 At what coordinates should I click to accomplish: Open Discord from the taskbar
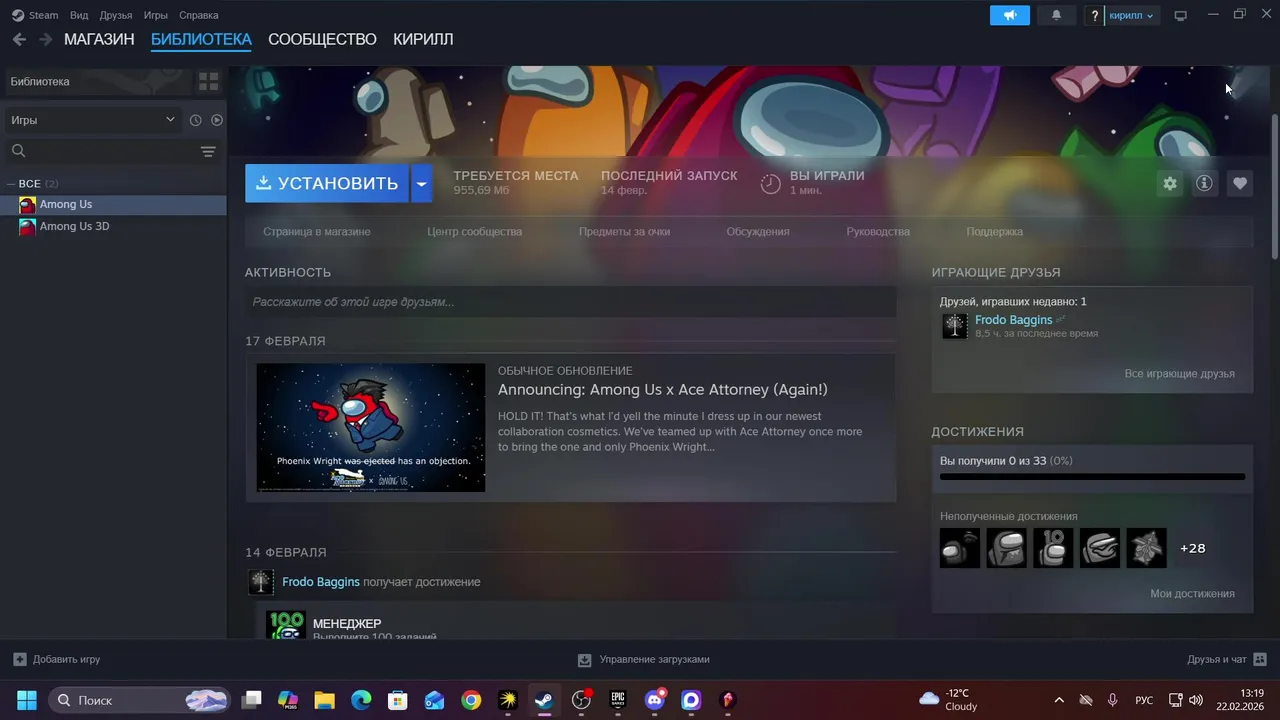coord(655,700)
